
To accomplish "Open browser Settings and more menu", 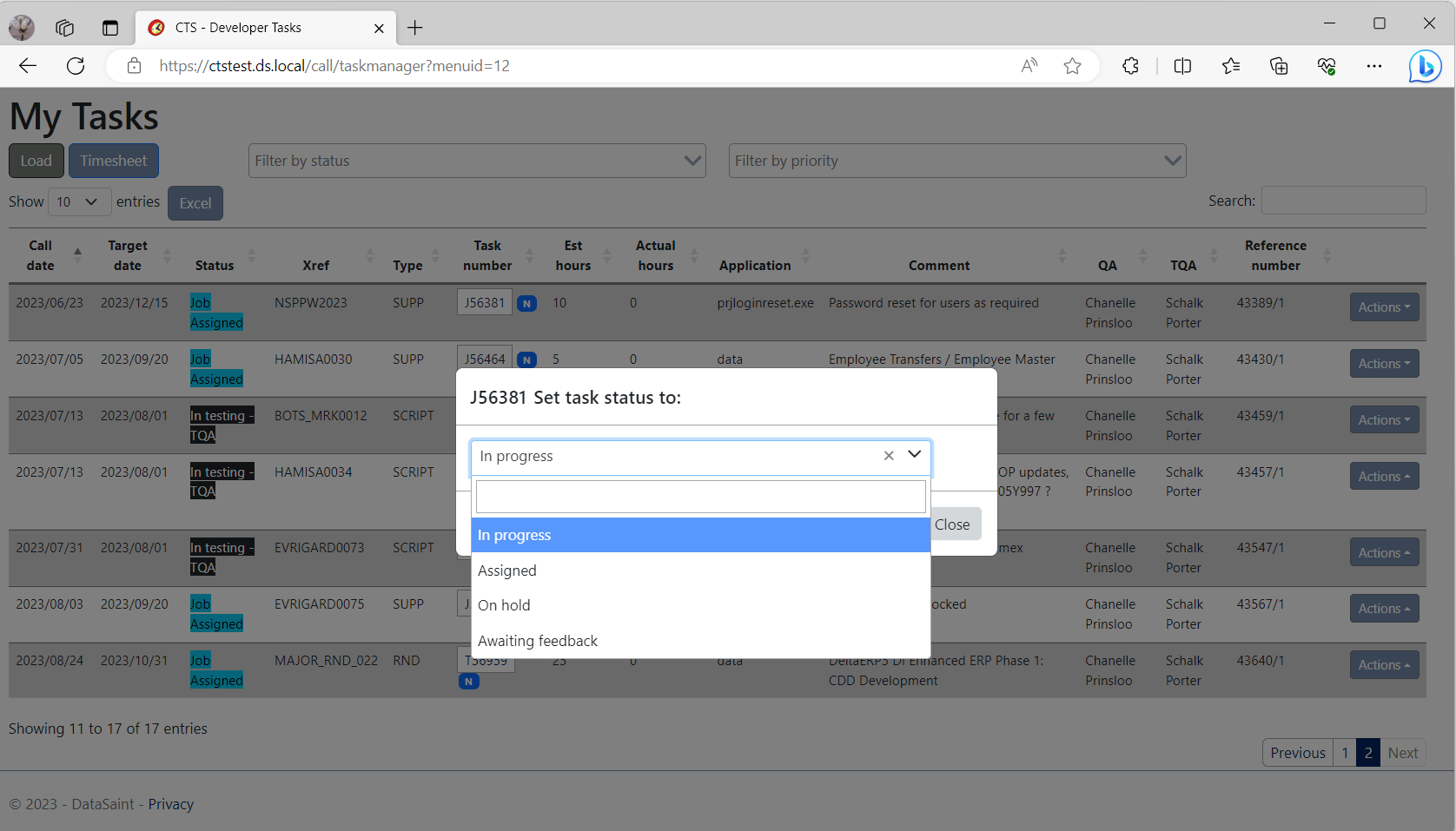I will (x=1374, y=66).
